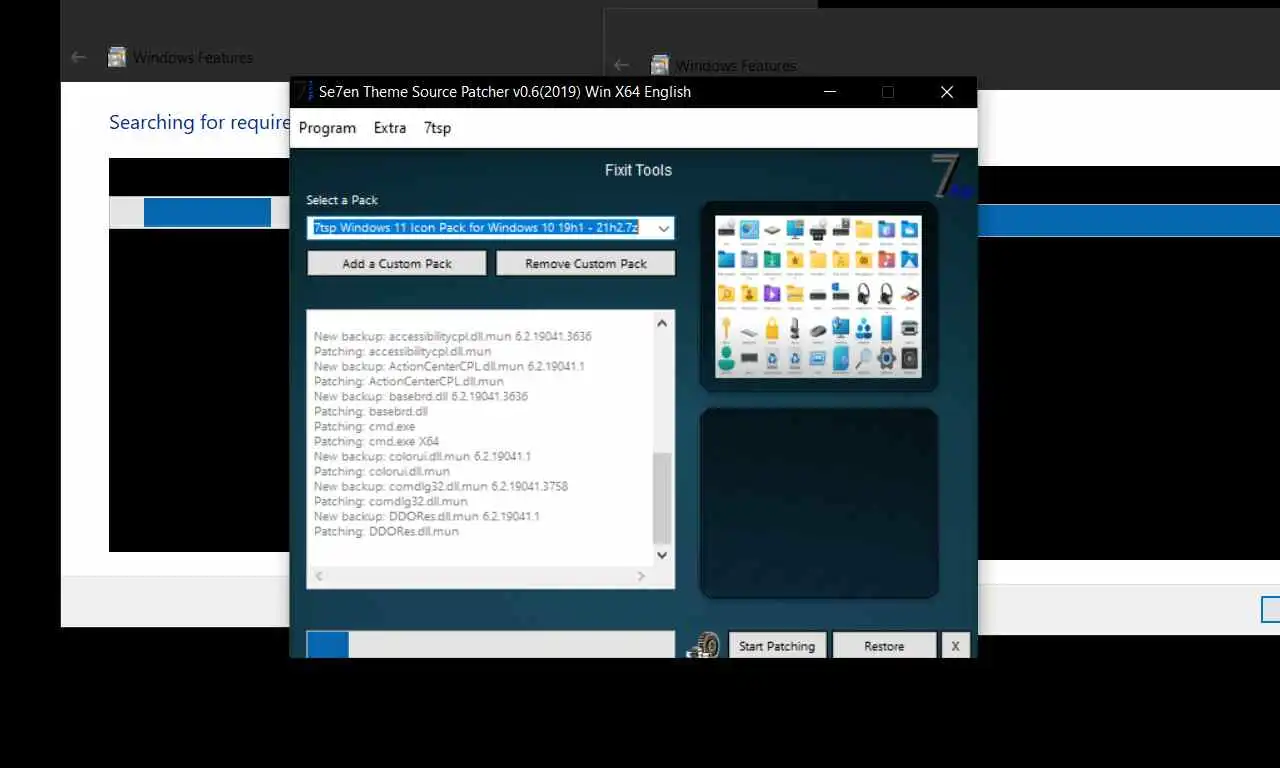Click the Remove Custom Pack button
Screen dimensions: 1280x768
pyautogui.click(x=586, y=264)
